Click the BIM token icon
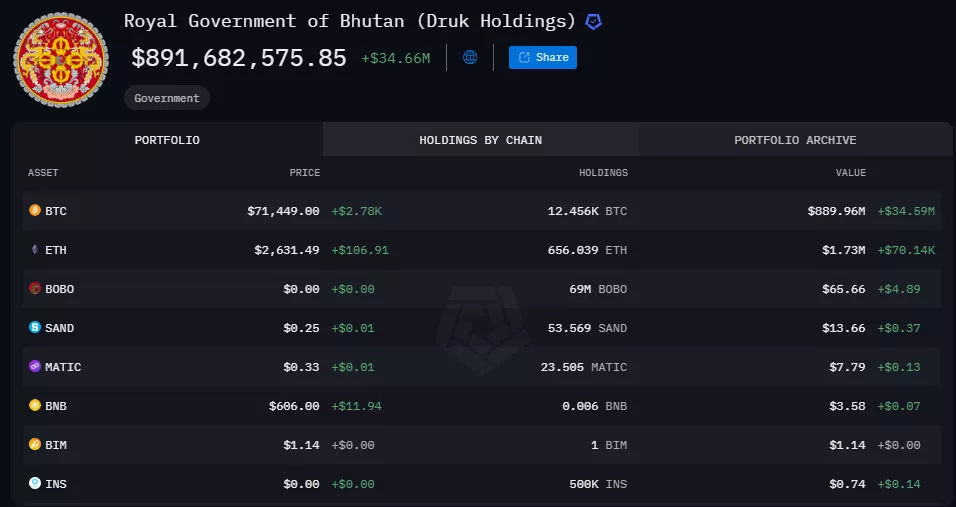The image size is (956, 507). 35,445
